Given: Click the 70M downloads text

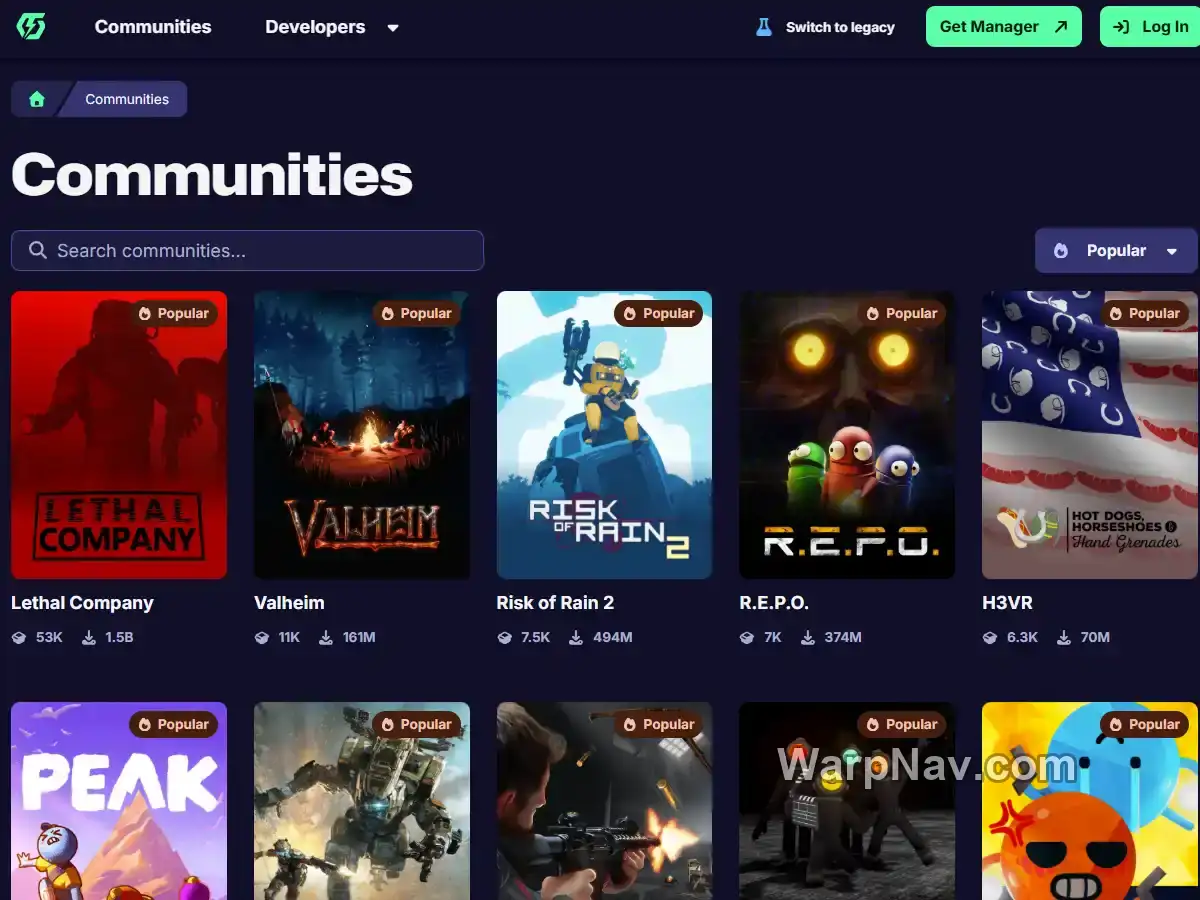Looking at the screenshot, I should coord(1095,637).
